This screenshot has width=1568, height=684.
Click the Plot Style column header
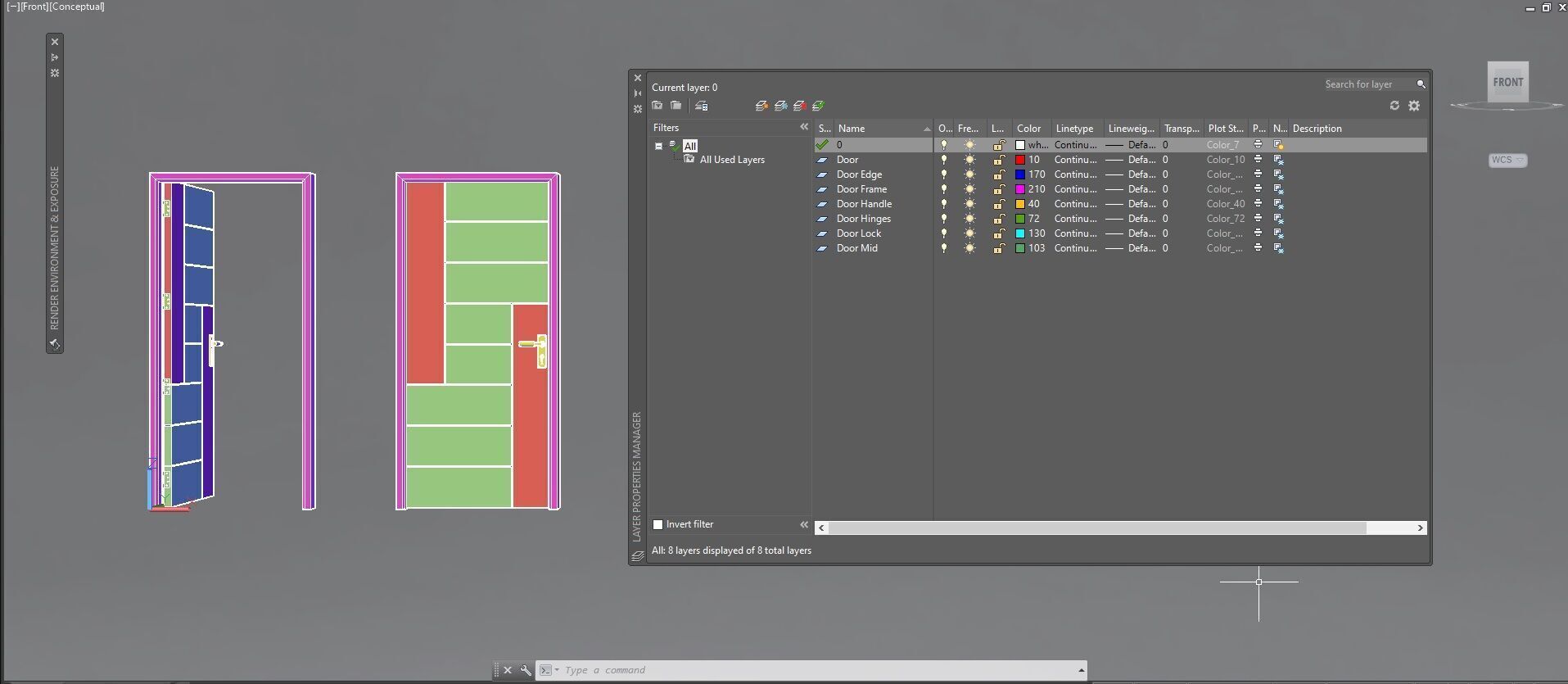coord(1226,129)
